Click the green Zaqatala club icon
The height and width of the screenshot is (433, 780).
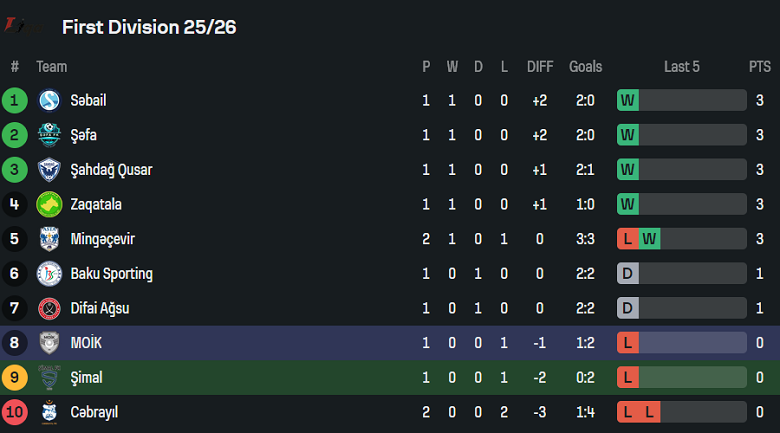coord(49,204)
